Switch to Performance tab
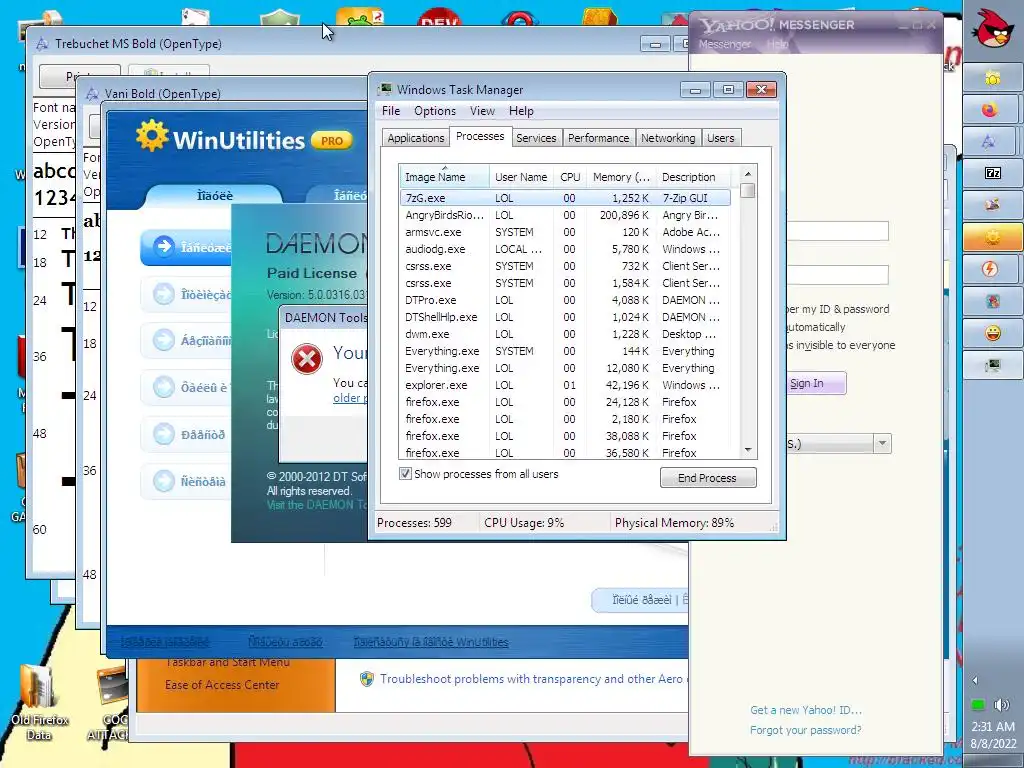1024x768 pixels. click(598, 138)
